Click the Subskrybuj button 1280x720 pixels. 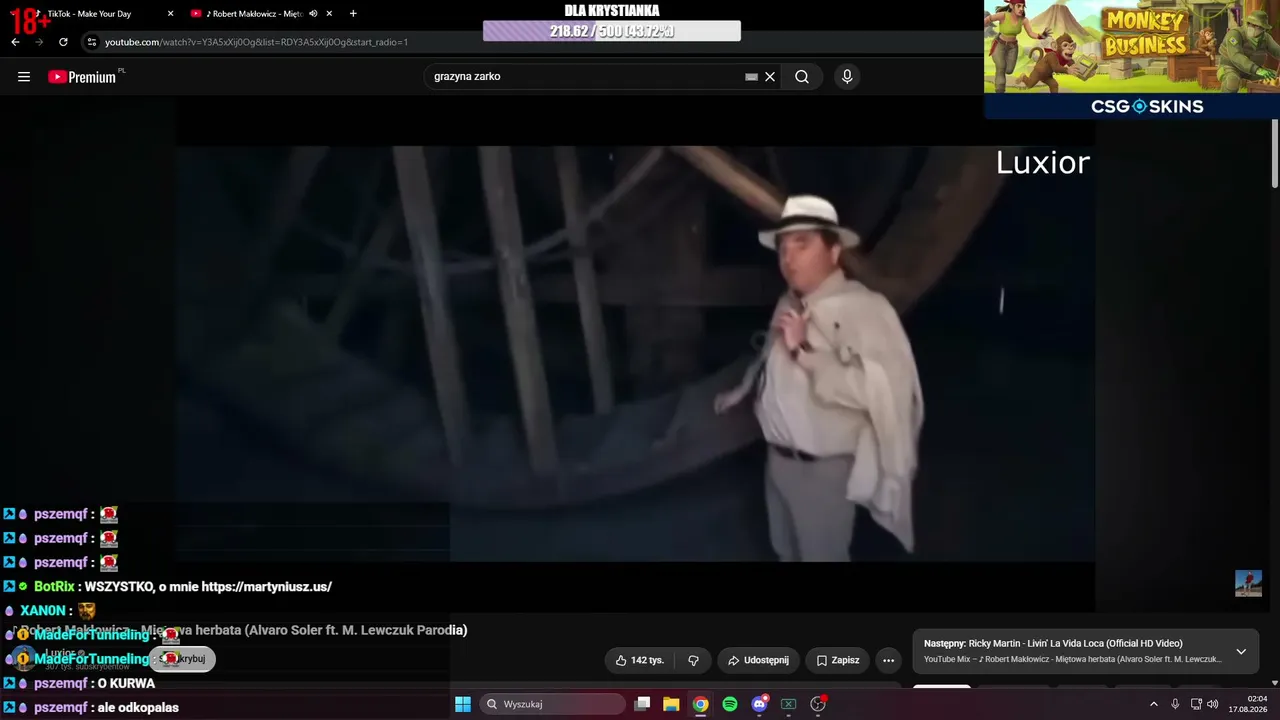coord(182,659)
